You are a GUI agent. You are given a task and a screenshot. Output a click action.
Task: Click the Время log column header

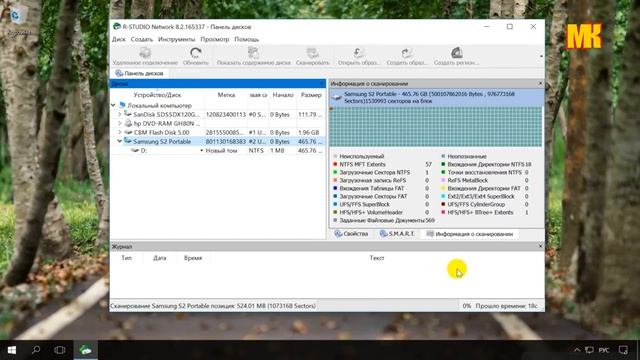click(x=193, y=258)
